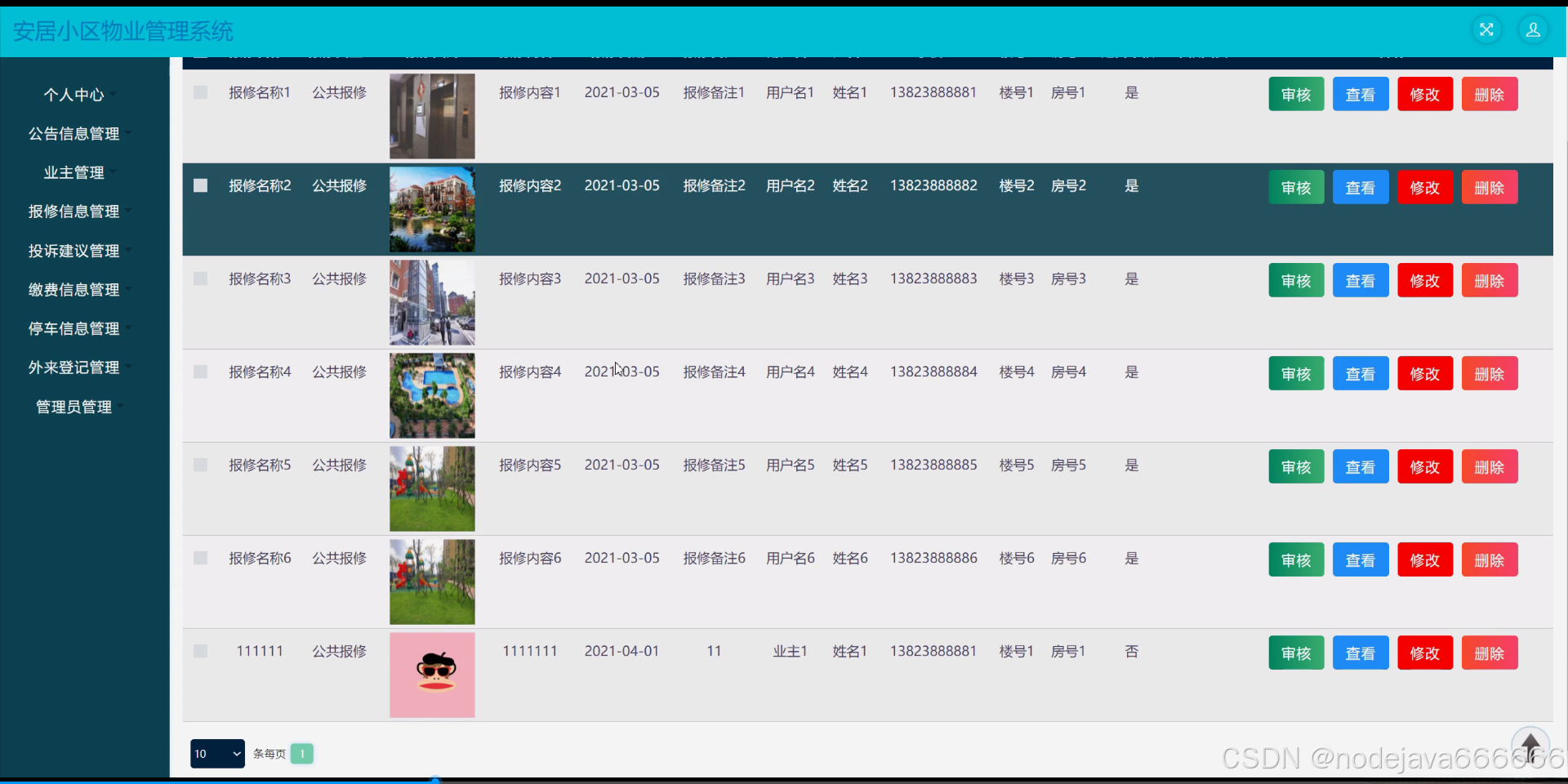Image resolution: width=1568 pixels, height=784 pixels.
Task: Click 审核 button for 报修名称2
Action: pyautogui.click(x=1296, y=187)
